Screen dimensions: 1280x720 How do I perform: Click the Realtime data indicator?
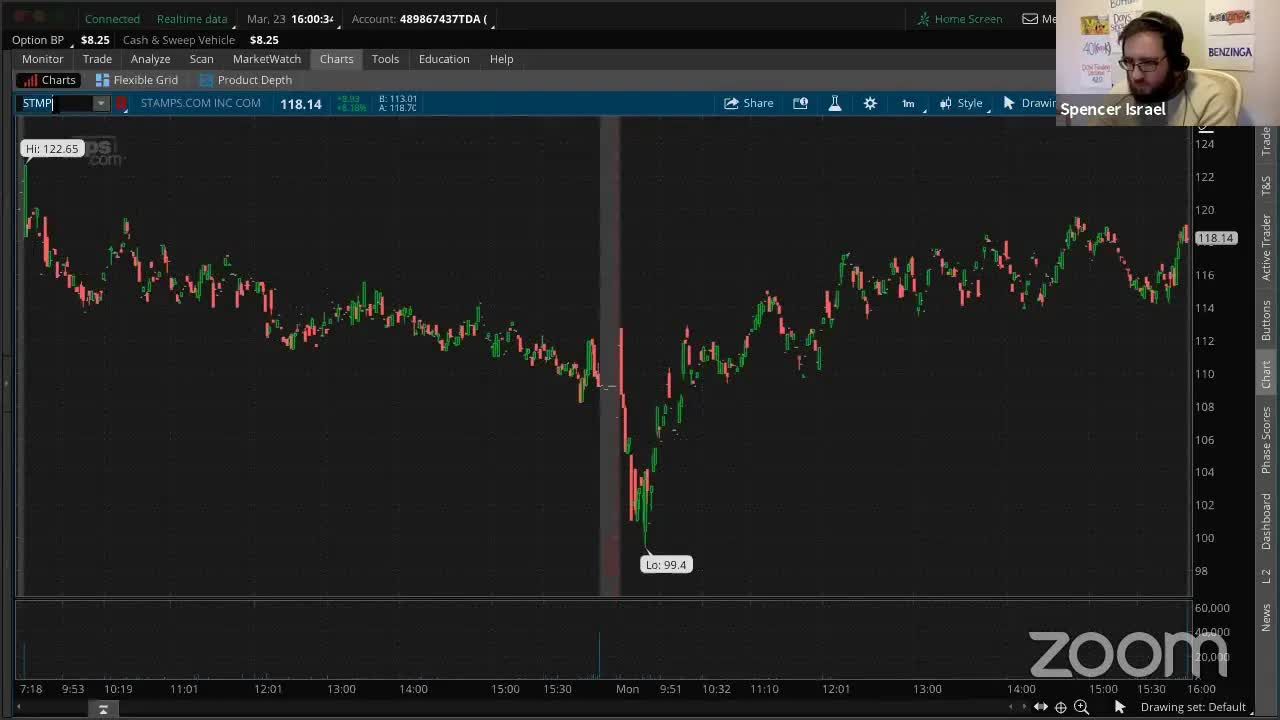tap(192, 19)
